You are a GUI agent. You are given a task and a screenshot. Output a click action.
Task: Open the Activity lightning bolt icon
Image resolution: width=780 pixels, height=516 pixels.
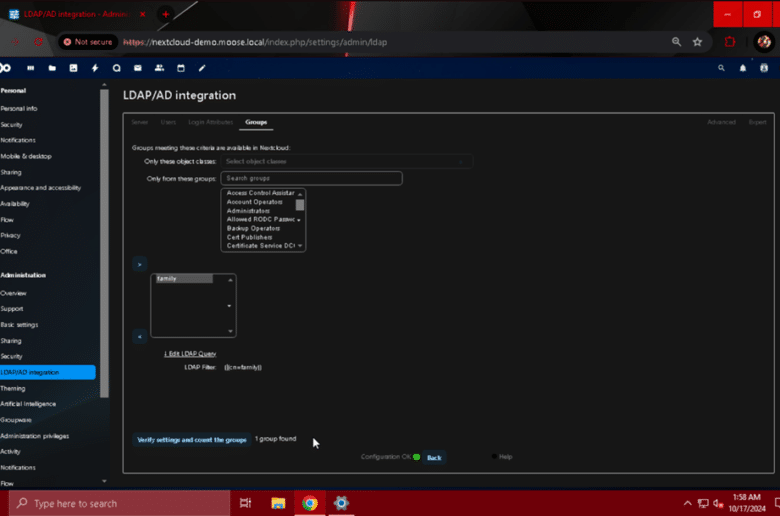coord(95,68)
